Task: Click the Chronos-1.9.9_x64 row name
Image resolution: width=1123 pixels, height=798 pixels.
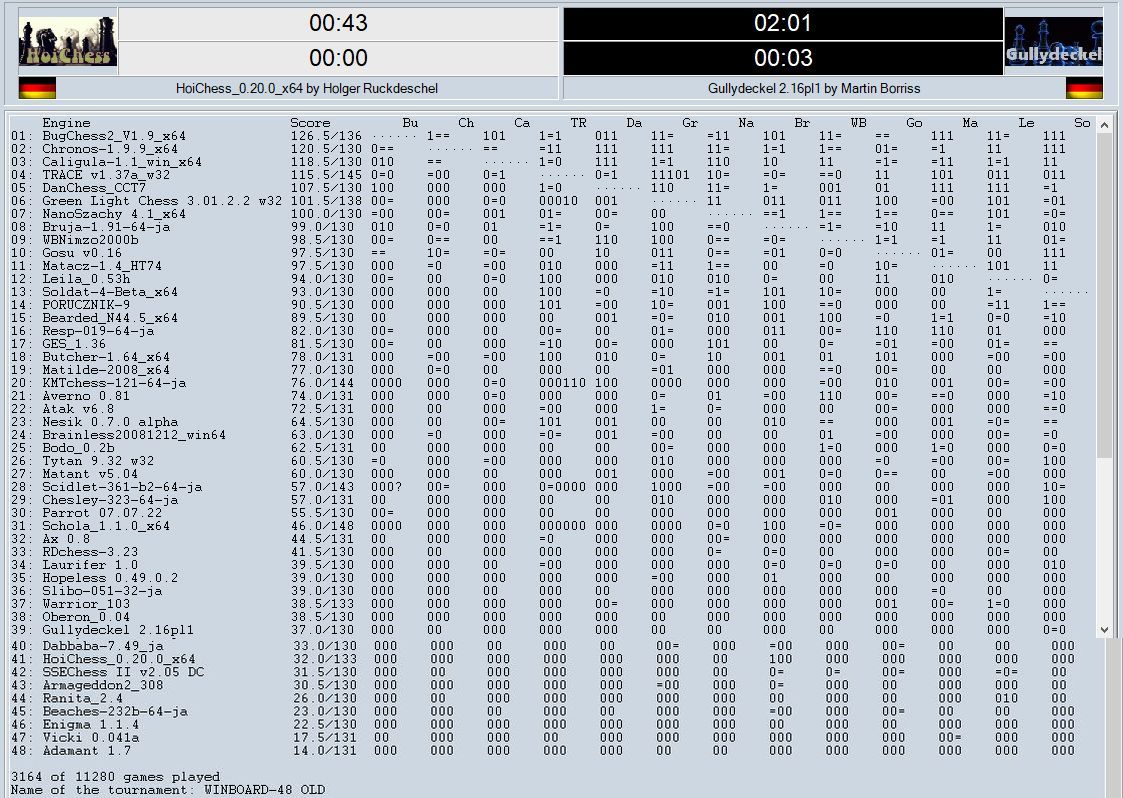Action: click(110, 149)
